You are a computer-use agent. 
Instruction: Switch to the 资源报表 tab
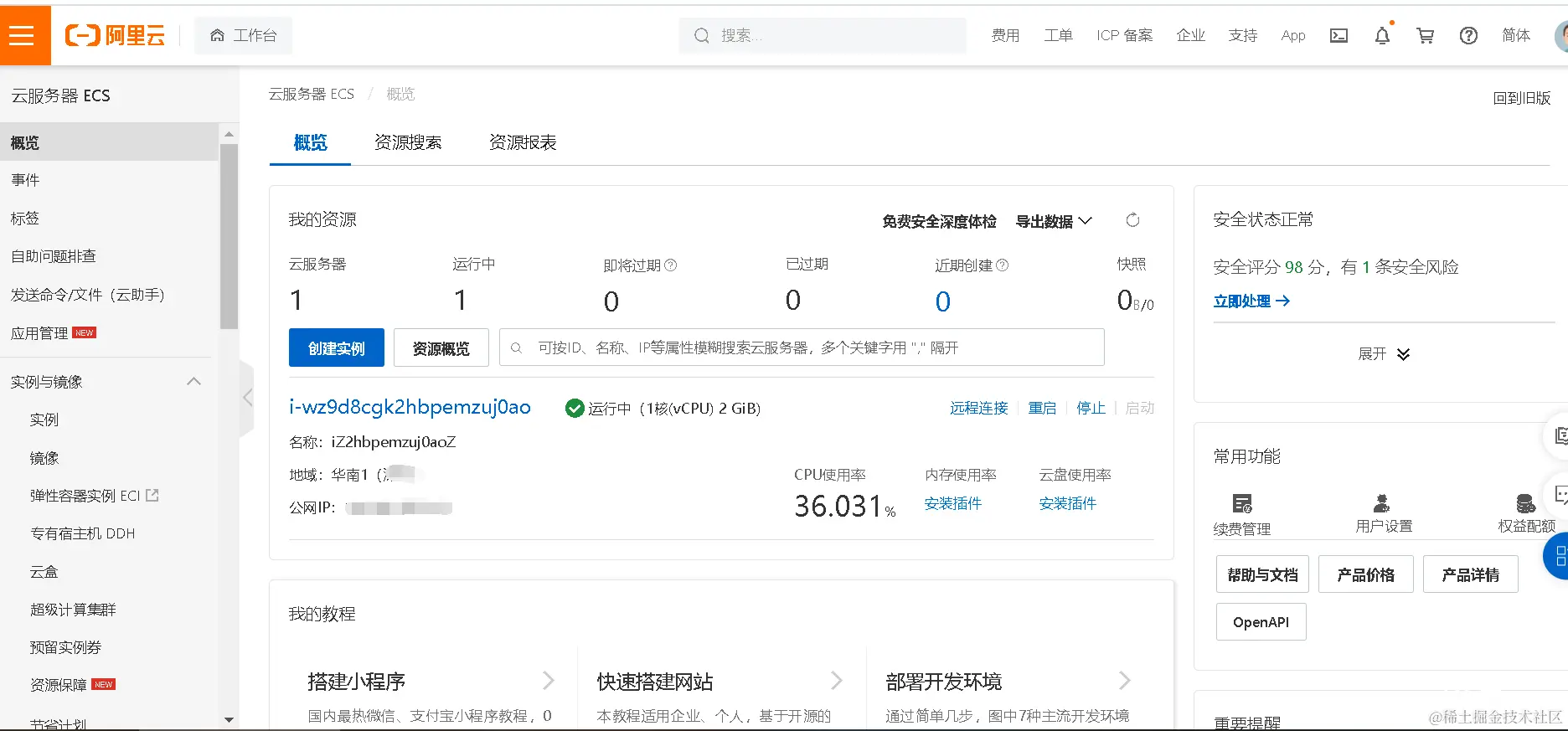[x=523, y=142]
